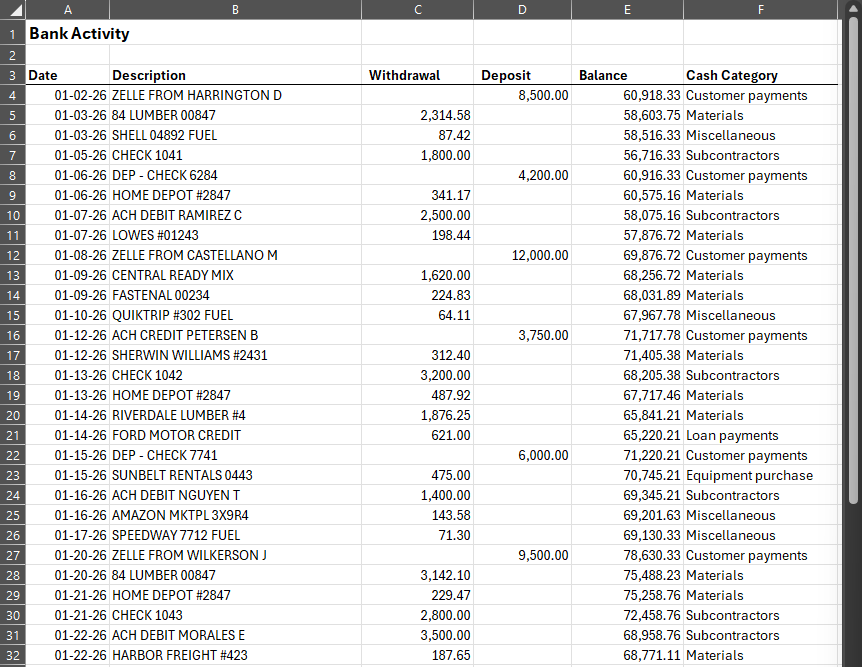Viewport: 862px width, 667px height.
Task: Select the 01-02-26 date cell
Action: click(68, 95)
